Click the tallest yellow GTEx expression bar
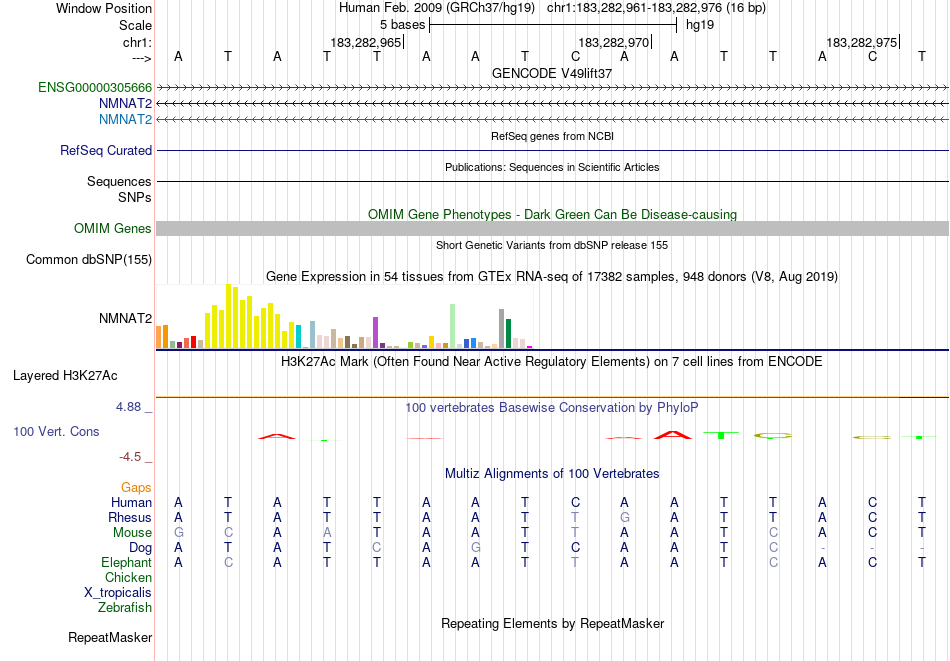The image size is (950, 661). pos(228,316)
